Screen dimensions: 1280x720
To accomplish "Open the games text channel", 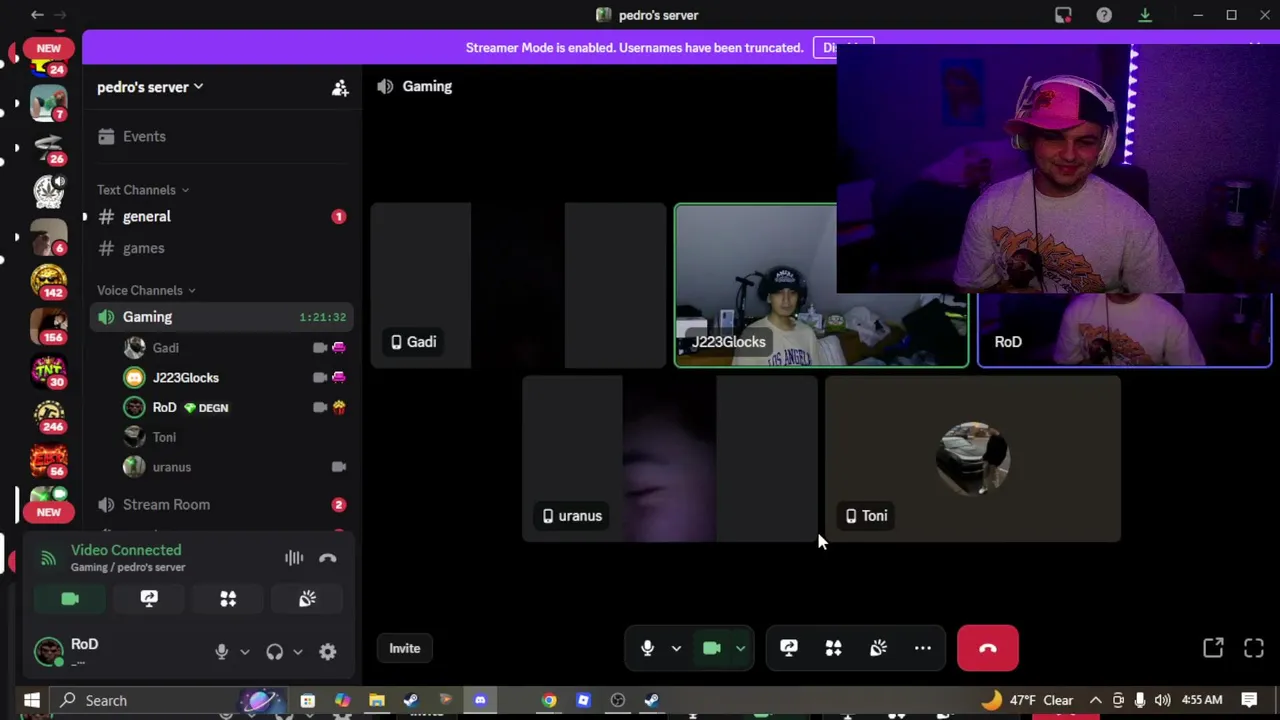I will click(220, 248).
